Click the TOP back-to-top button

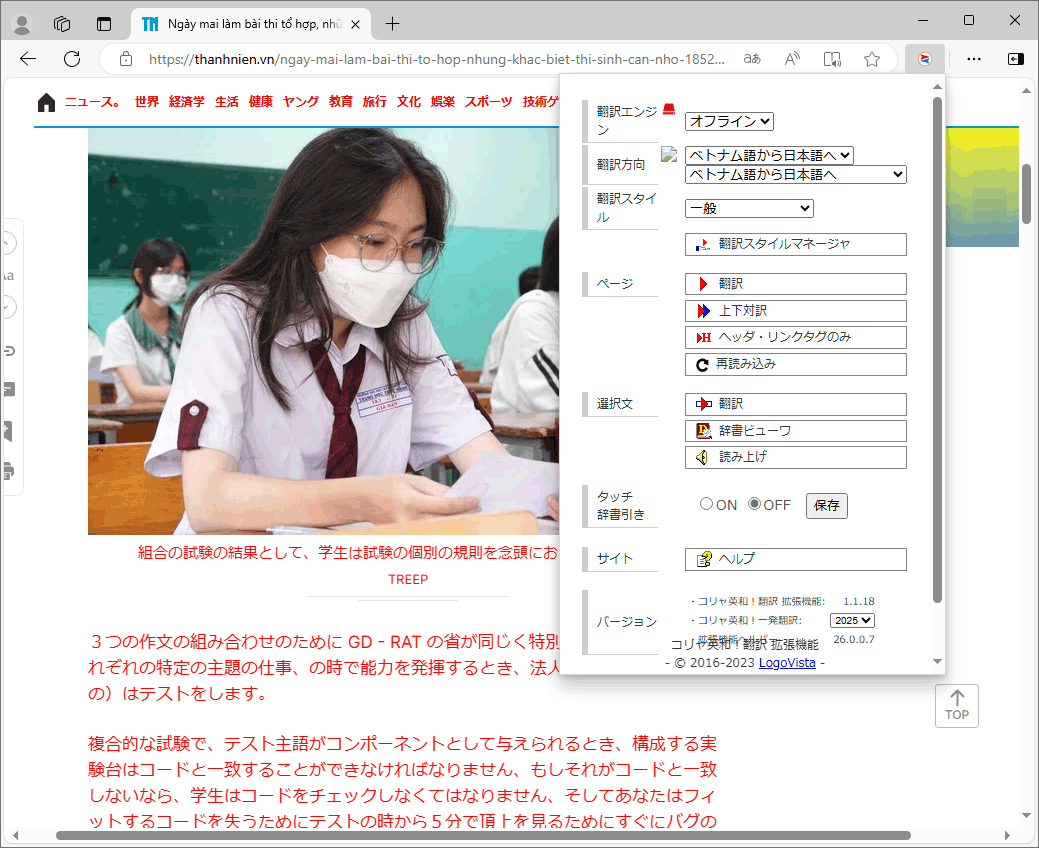957,705
